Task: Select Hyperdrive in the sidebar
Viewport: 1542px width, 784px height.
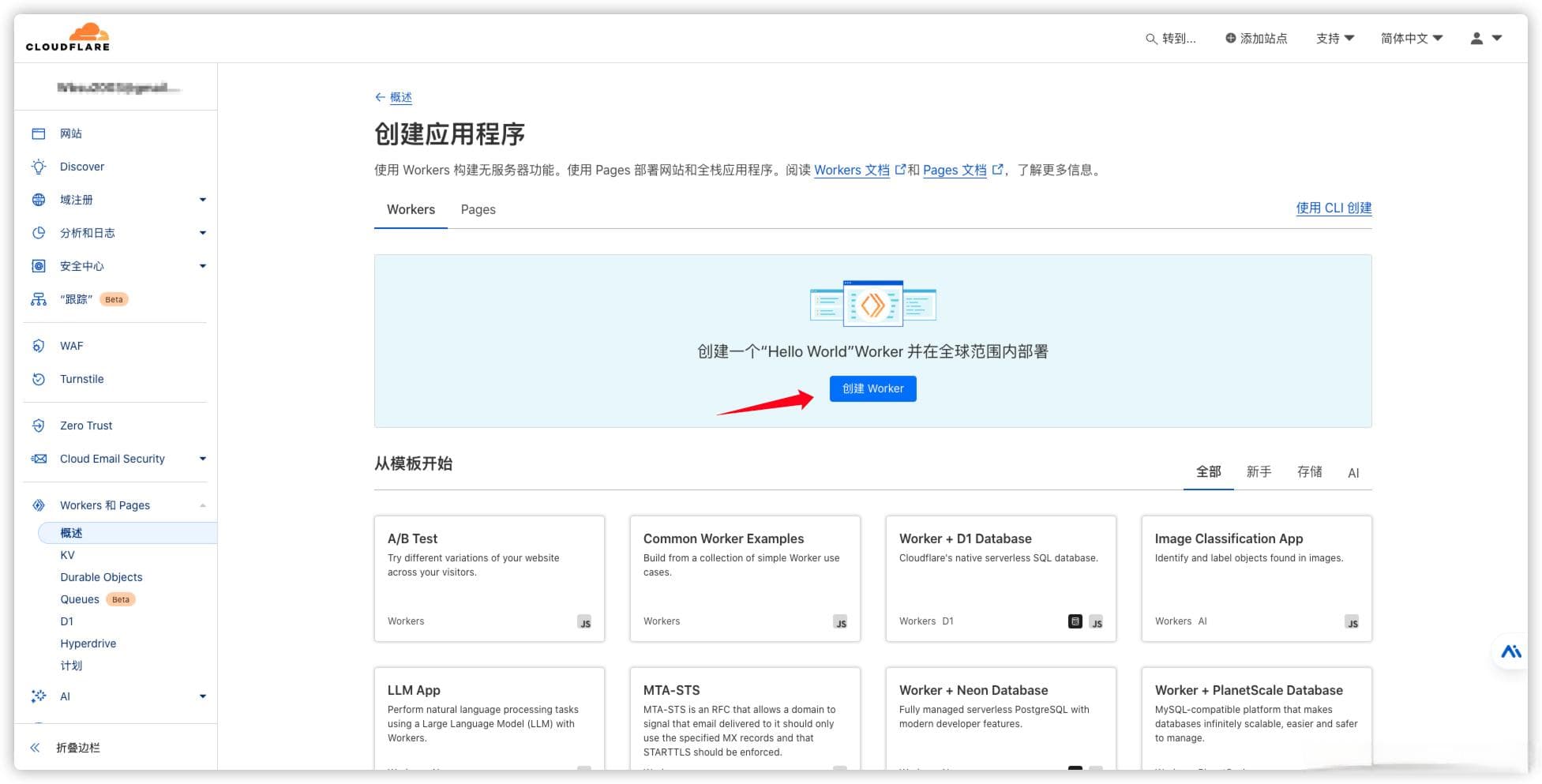Action: (x=88, y=643)
